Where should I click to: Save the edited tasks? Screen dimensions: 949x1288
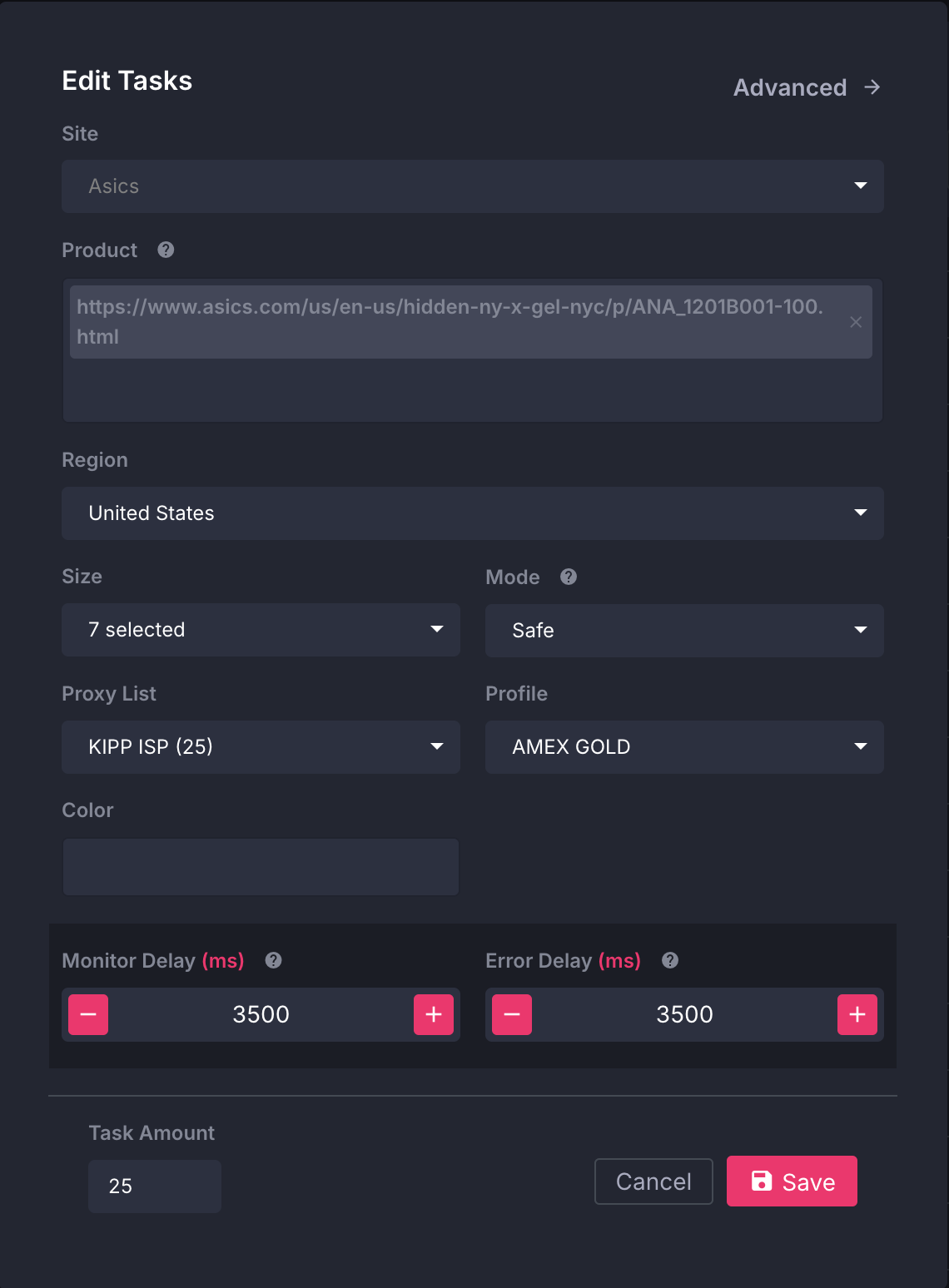pos(792,1181)
